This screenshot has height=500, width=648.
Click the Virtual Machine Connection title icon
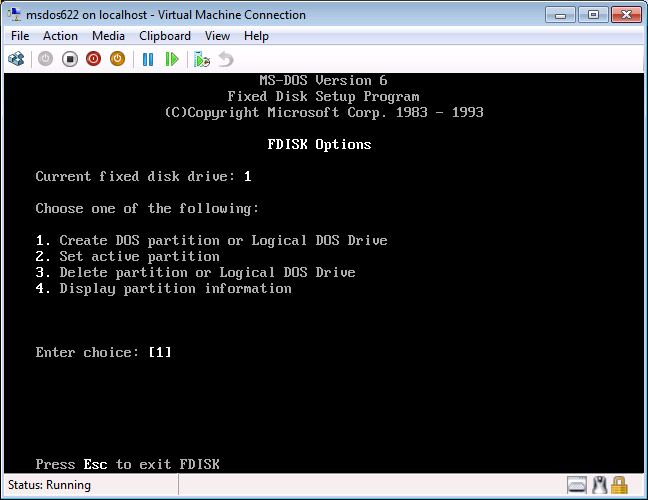(x=14, y=14)
